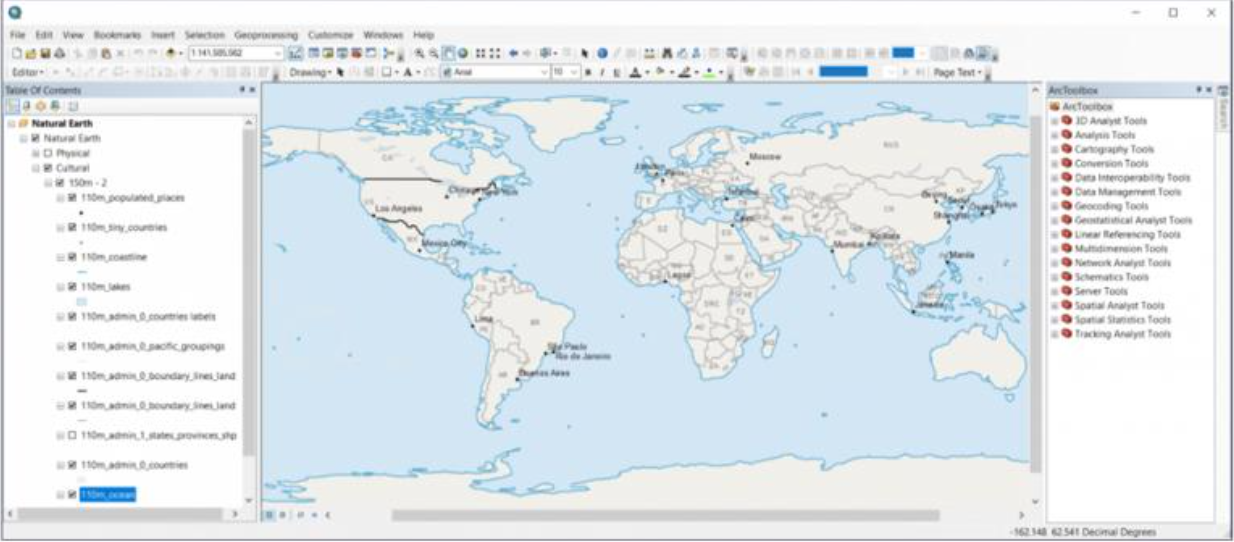Screen dimensions: 1234x542
Task: Uncheck the Cultural group layer
Action: click(x=47, y=168)
